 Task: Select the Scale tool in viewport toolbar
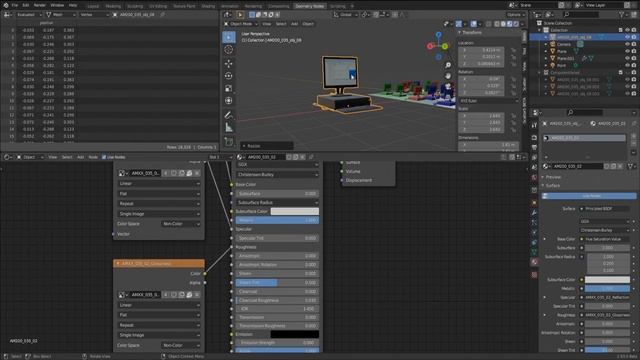(229, 88)
